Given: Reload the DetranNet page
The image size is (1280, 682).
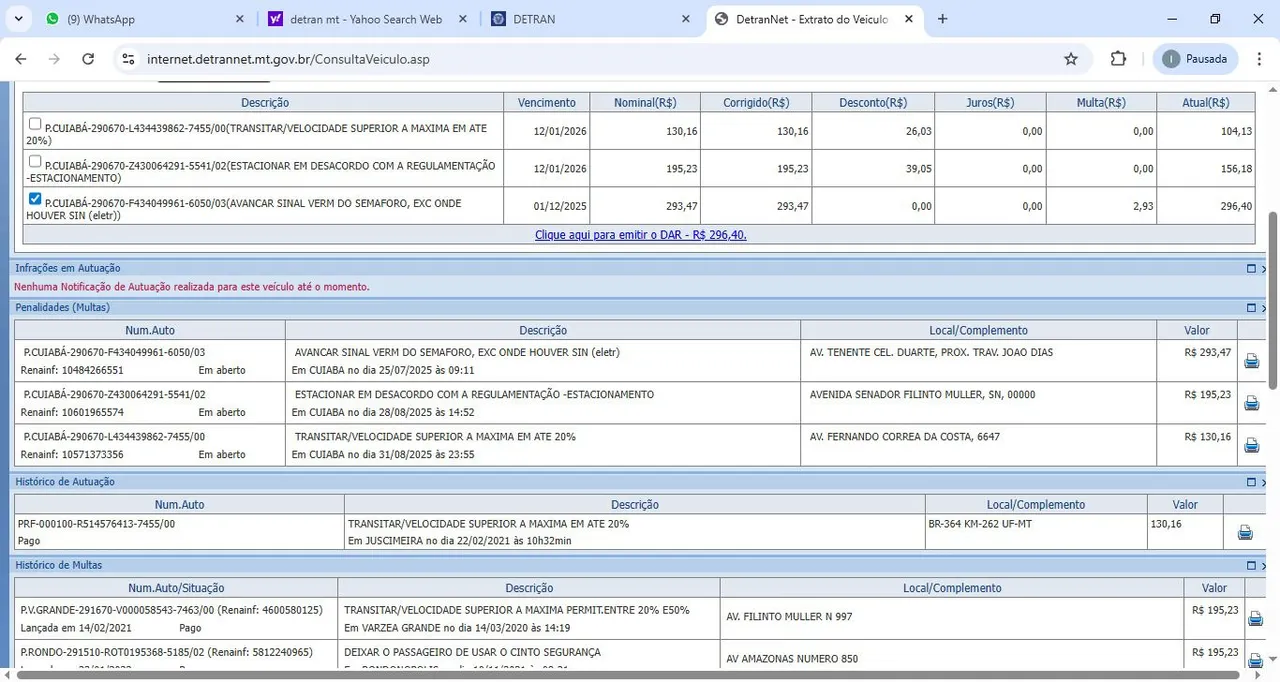Looking at the screenshot, I should pos(88,59).
